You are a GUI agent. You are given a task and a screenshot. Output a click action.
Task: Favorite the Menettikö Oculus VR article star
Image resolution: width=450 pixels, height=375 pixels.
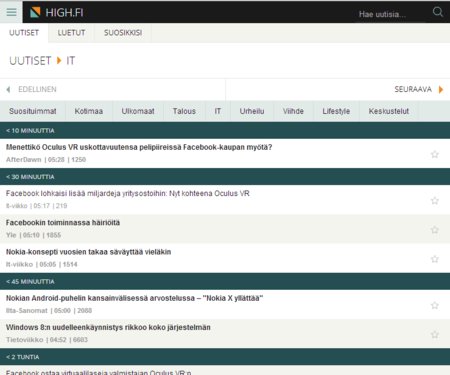[x=435, y=154]
